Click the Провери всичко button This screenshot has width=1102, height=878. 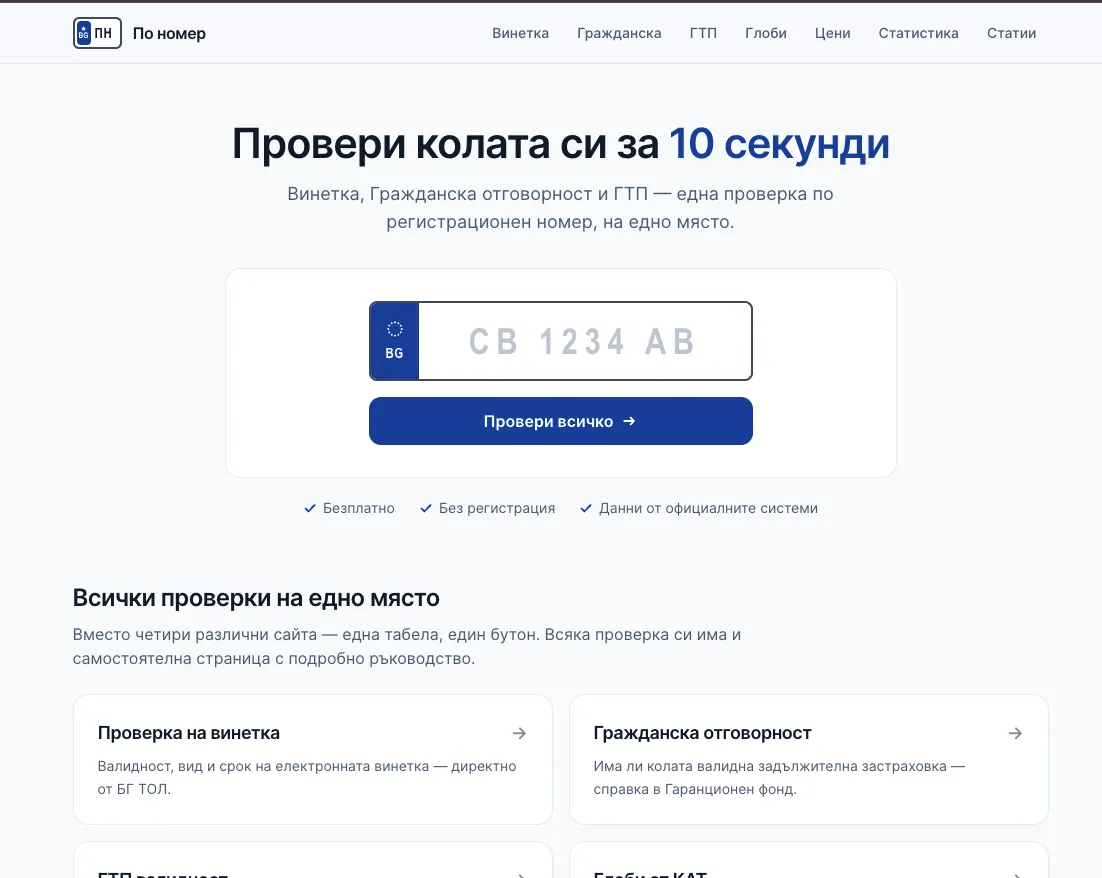point(561,421)
